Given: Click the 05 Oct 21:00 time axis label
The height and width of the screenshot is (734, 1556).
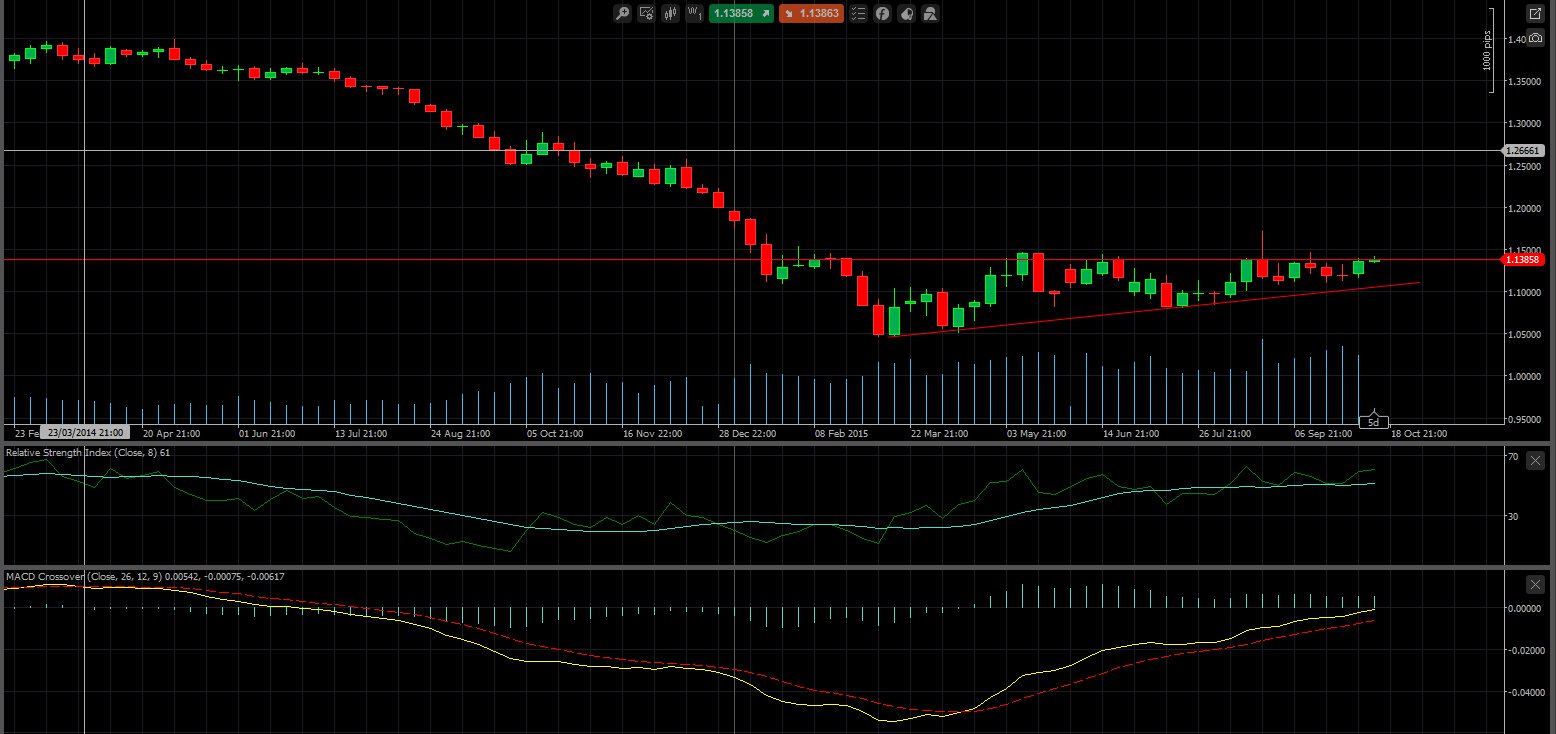Looking at the screenshot, I should click(554, 434).
